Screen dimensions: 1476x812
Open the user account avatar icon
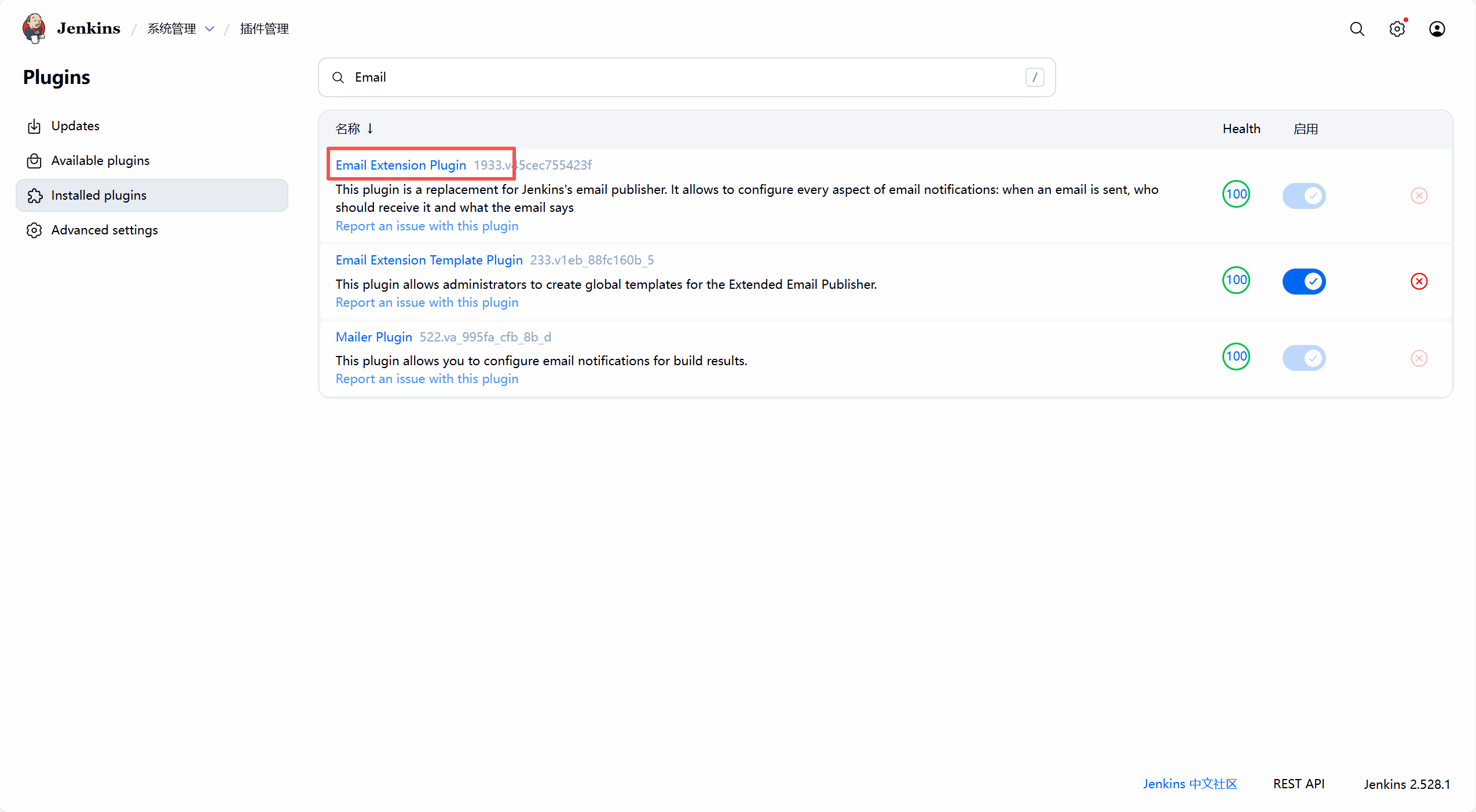[1437, 29]
